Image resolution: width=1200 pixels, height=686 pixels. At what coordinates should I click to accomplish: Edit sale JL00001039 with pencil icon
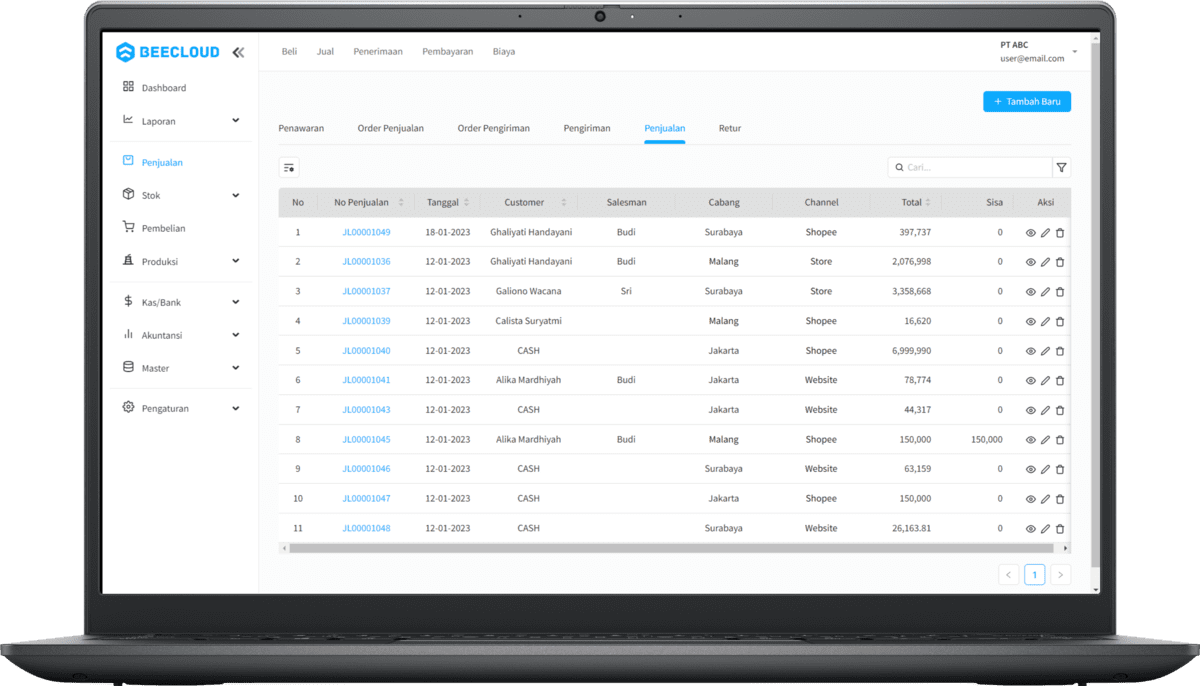pyautogui.click(x=1045, y=322)
